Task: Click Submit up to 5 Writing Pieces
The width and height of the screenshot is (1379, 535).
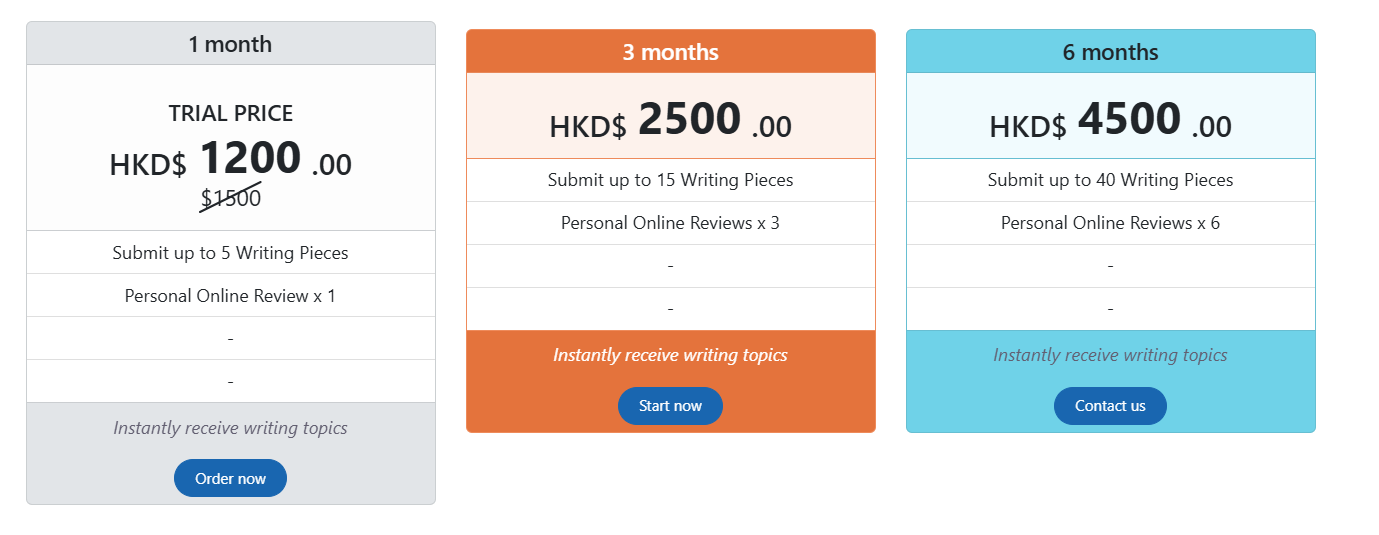Action: coord(231,253)
